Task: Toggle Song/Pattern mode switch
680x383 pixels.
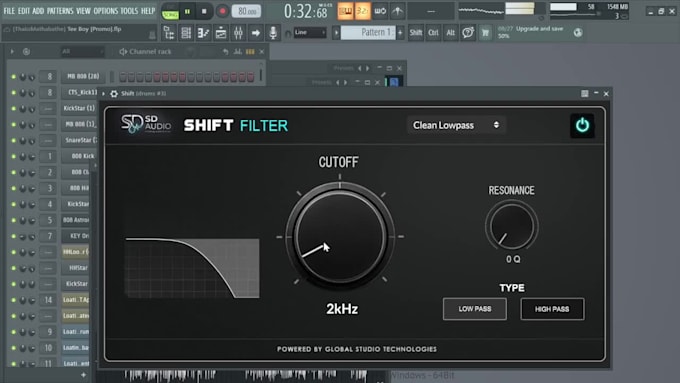Action: point(170,12)
